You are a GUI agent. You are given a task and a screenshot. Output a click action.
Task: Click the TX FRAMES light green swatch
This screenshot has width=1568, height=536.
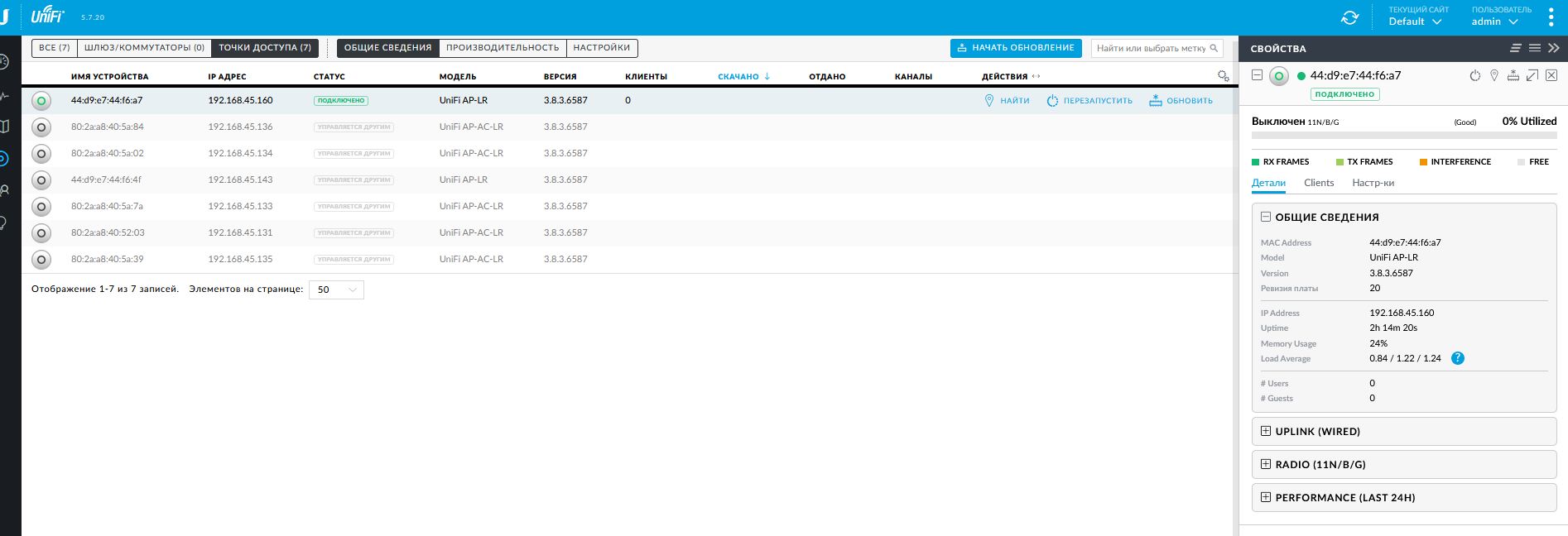point(1340,162)
